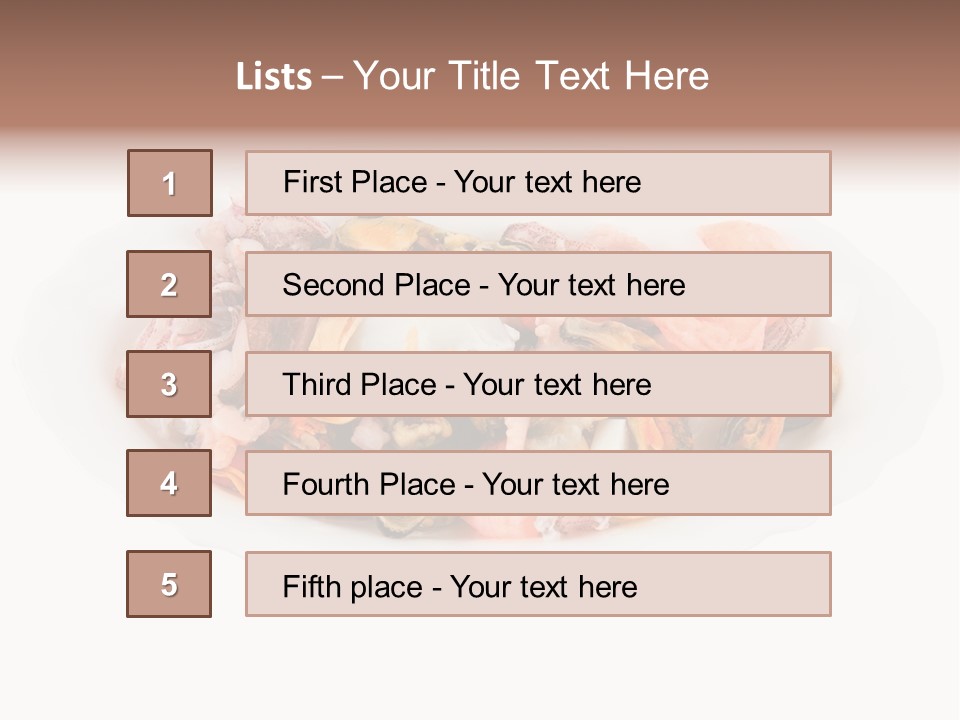
Task: Click the bold word "Lists" in the title
Action: coord(274,77)
